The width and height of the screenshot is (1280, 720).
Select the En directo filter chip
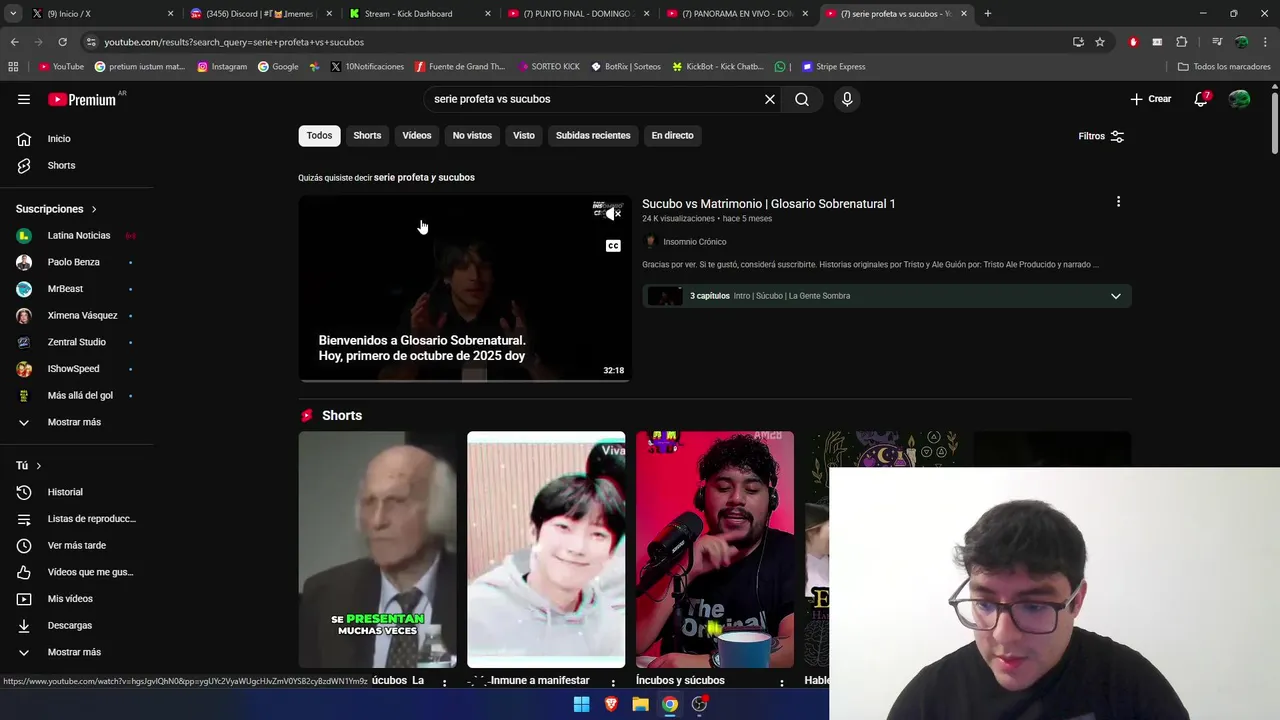(672, 135)
